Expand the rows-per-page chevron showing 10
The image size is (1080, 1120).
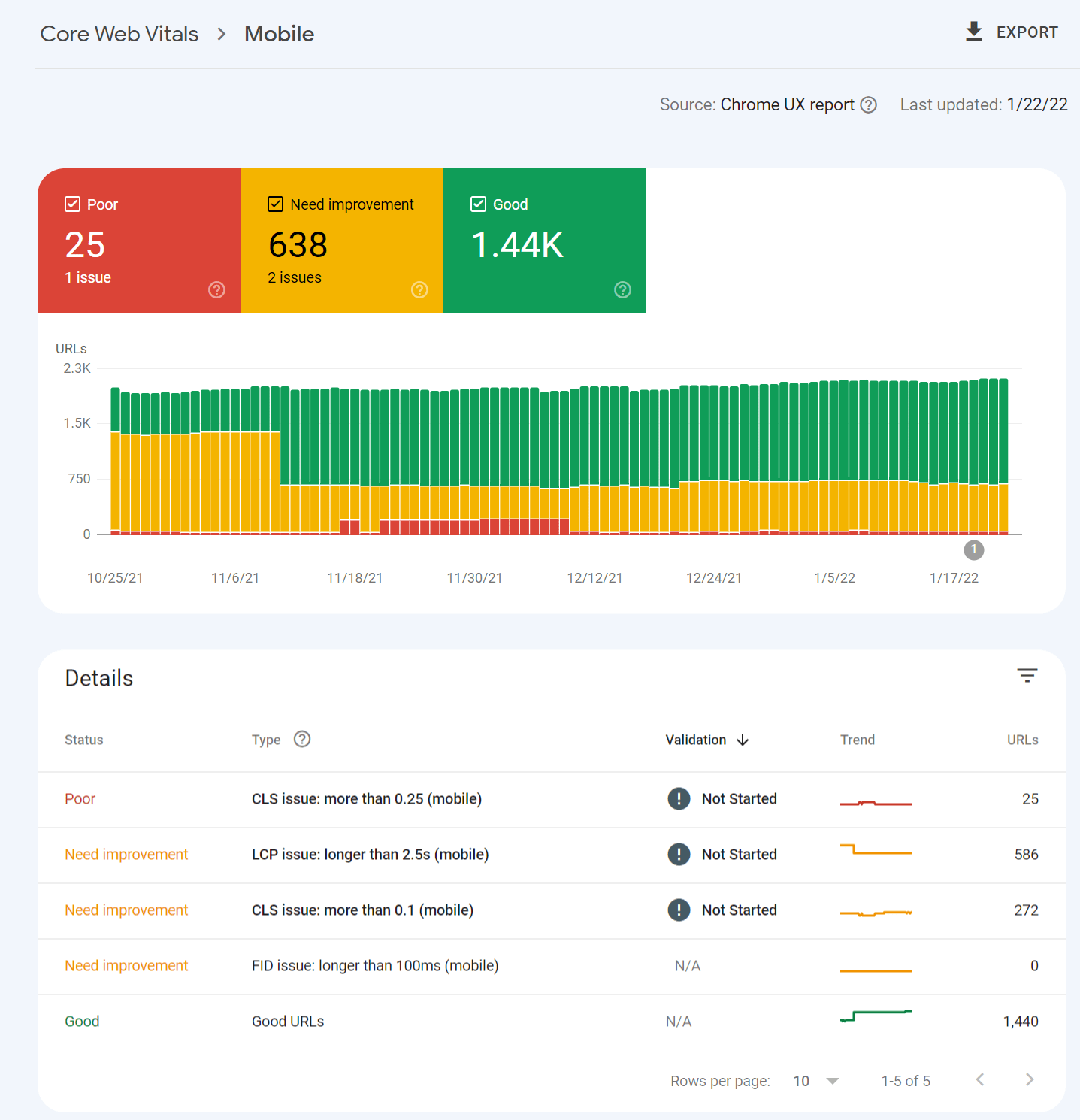click(833, 1080)
